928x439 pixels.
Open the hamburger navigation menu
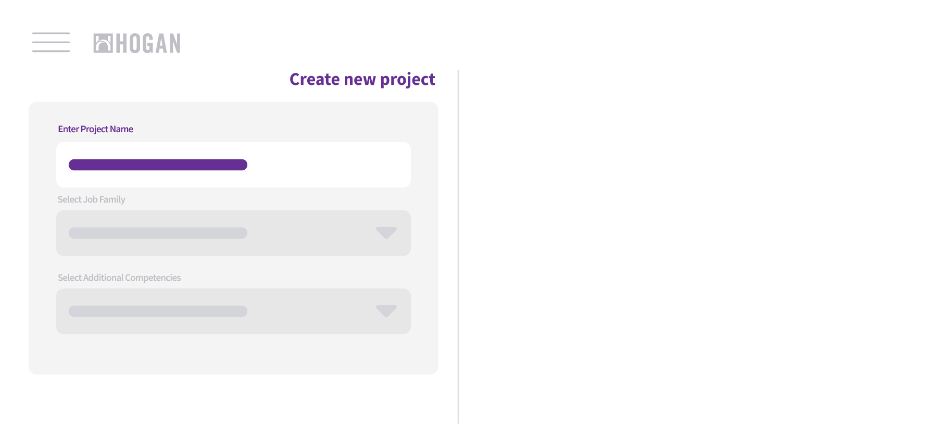(x=51, y=43)
